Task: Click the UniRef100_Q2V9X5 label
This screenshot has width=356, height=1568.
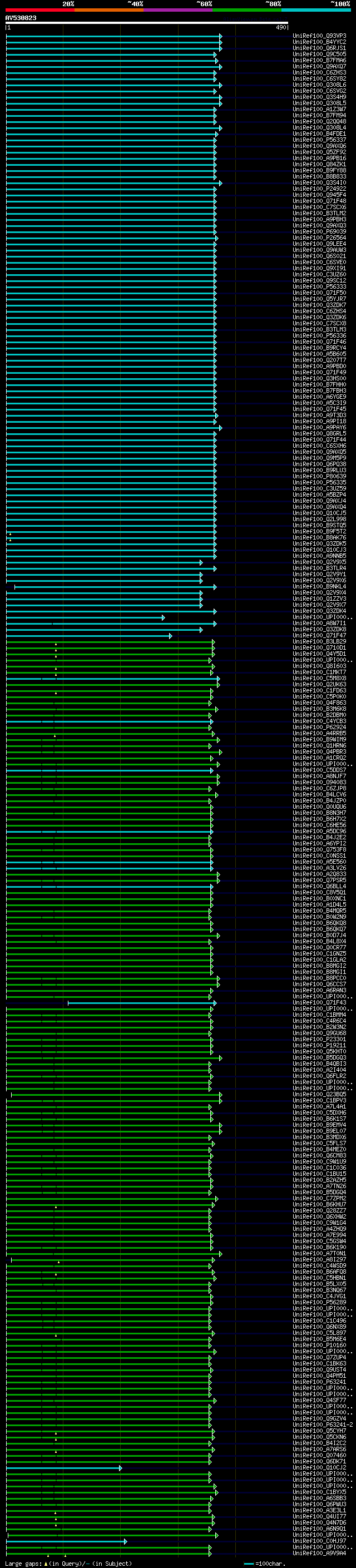Action: (319, 562)
